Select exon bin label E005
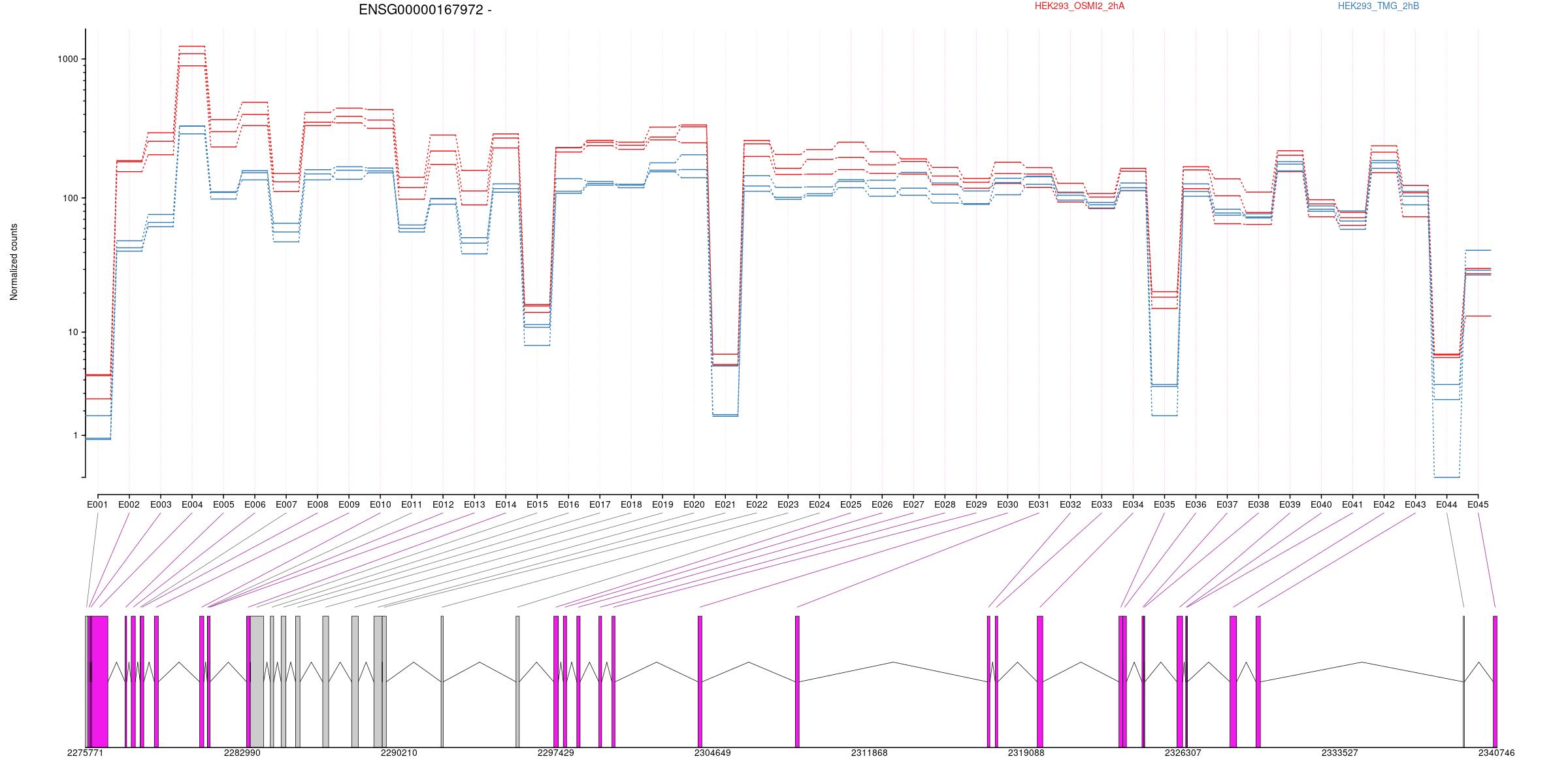This screenshot has width=1568, height=784. tap(223, 504)
